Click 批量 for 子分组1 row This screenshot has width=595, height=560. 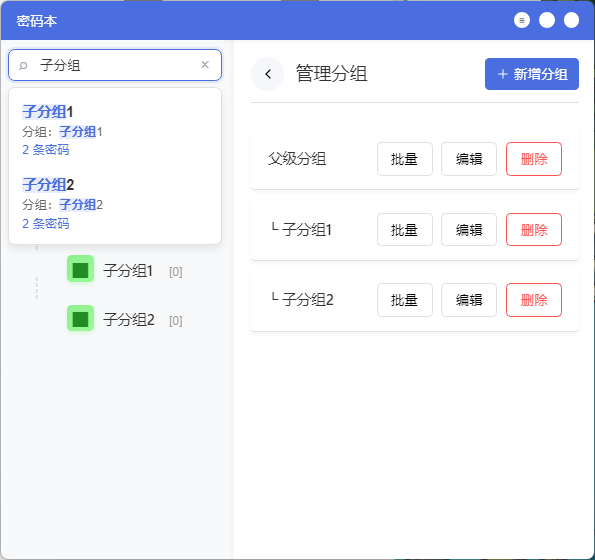pyautogui.click(x=405, y=230)
